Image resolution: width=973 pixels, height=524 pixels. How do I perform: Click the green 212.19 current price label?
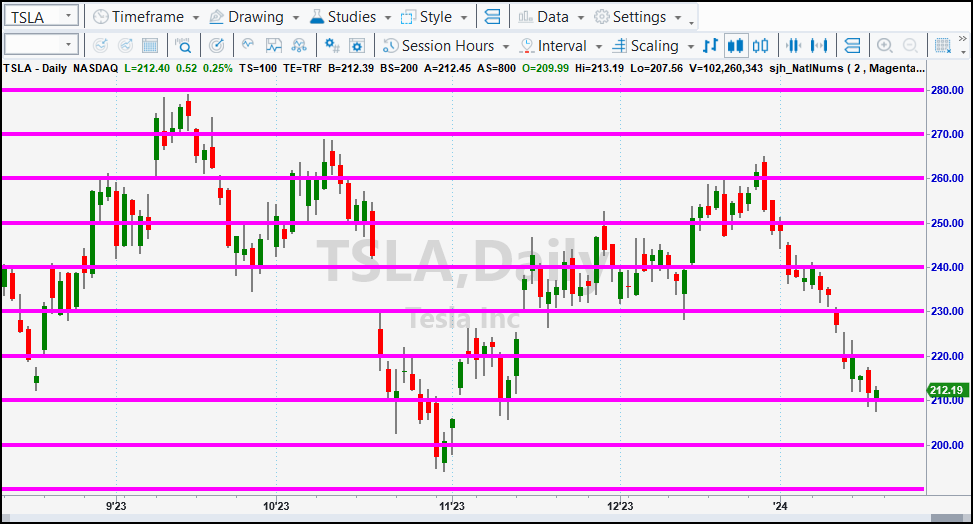click(947, 390)
